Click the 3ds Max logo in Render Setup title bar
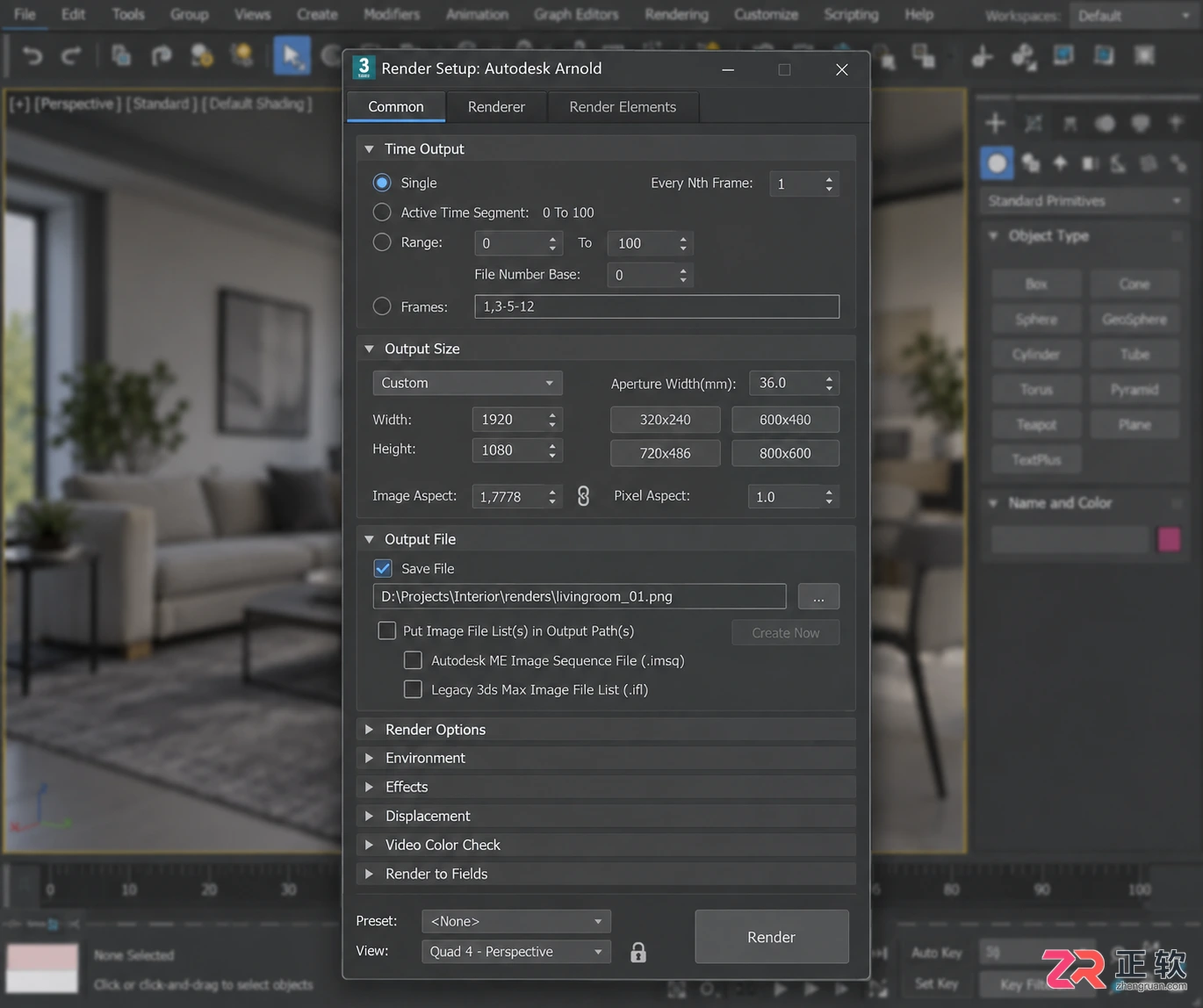The image size is (1203, 1008). 363,68
